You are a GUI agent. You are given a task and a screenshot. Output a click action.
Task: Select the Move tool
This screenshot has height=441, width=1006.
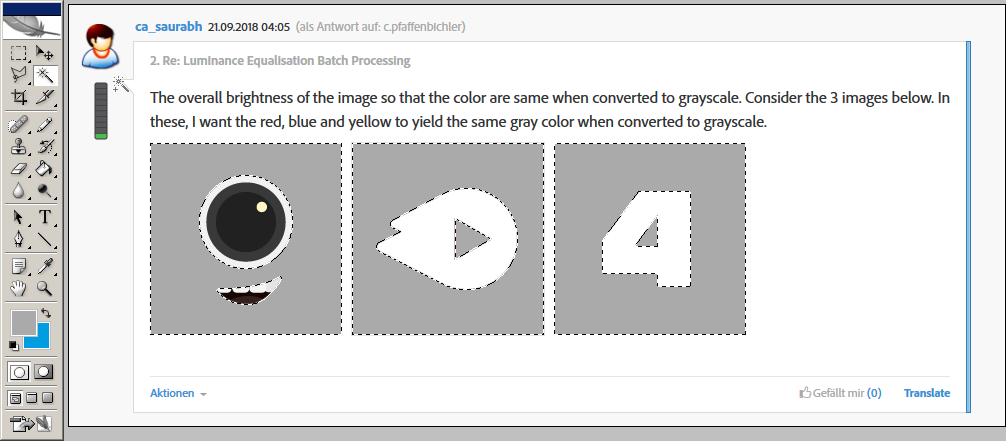tap(45, 52)
